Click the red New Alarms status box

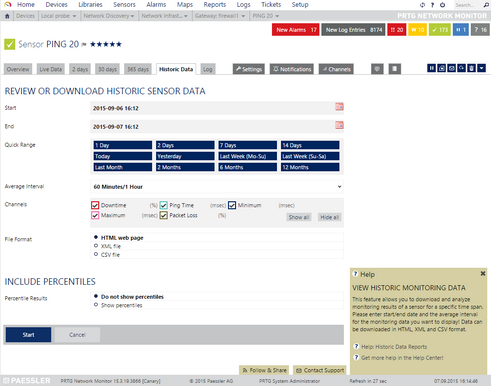click(x=296, y=30)
